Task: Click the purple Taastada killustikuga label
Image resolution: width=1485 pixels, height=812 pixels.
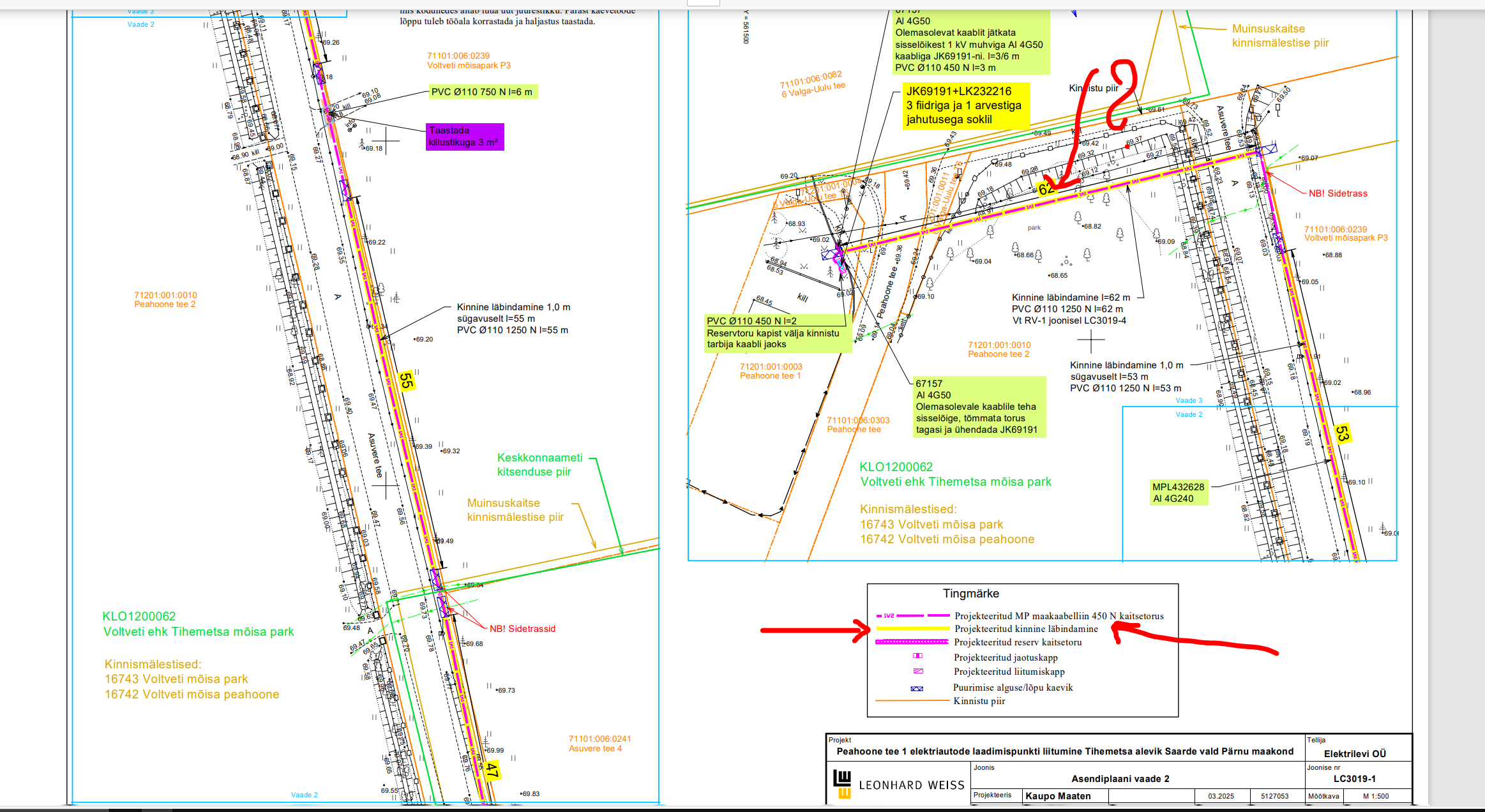Action: coord(465,137)
